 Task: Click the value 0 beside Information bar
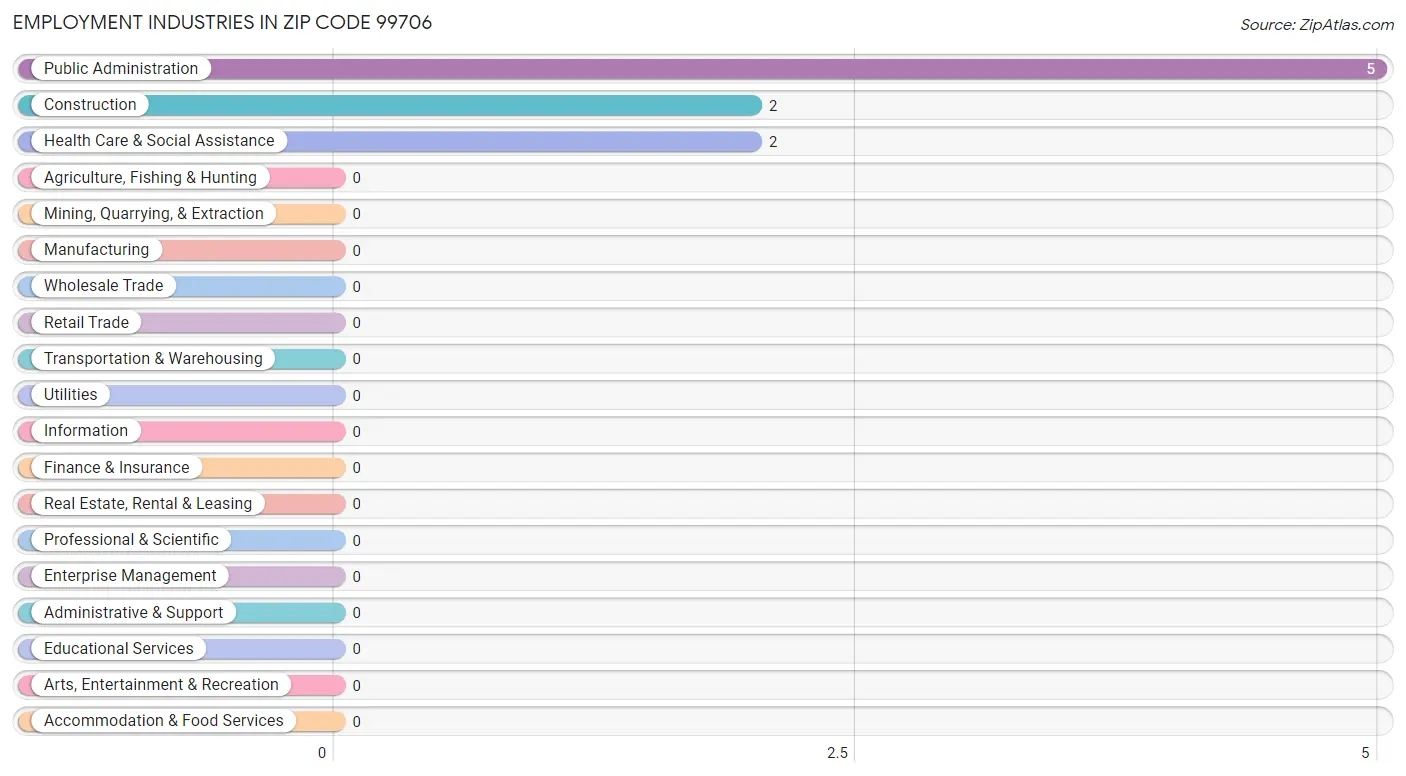click(x=356, y=432)
